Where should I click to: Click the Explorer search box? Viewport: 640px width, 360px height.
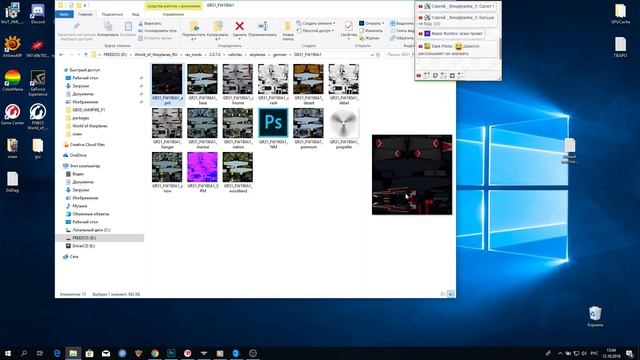click(400, 54)
